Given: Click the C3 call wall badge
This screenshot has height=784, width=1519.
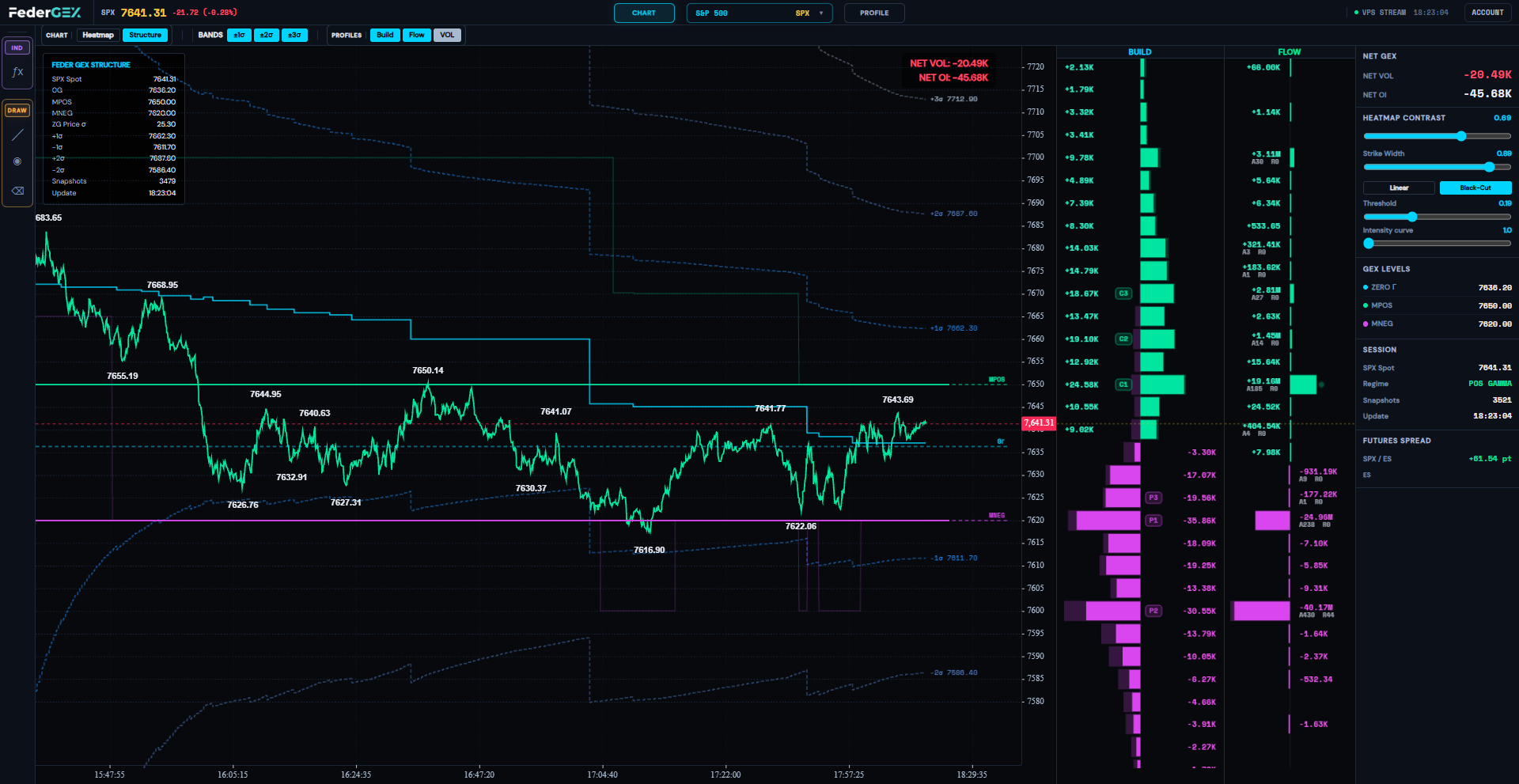Looking at the screenshot, I should 1123,294.
